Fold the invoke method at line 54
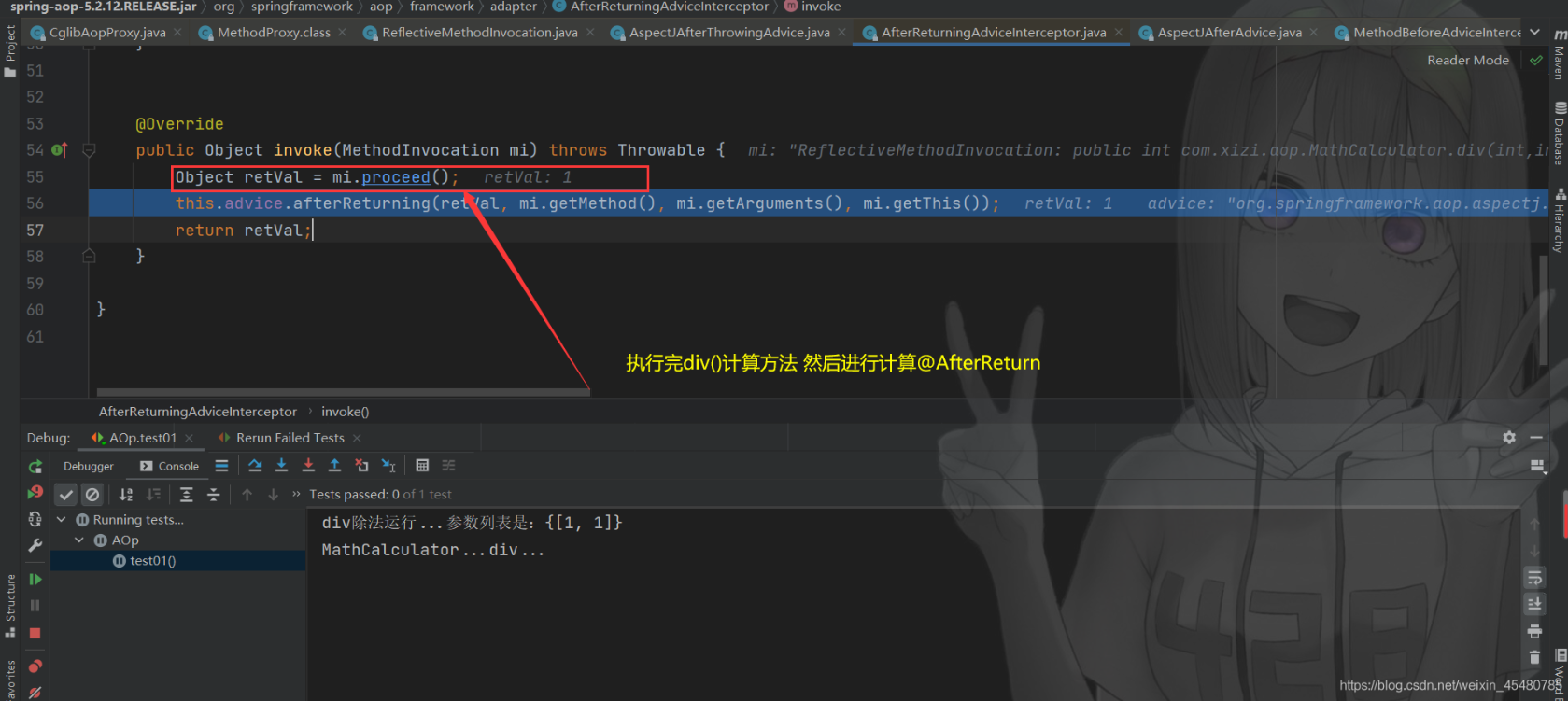The width and height of the screenshot is (1568, 701). click(x=89, y=150)
